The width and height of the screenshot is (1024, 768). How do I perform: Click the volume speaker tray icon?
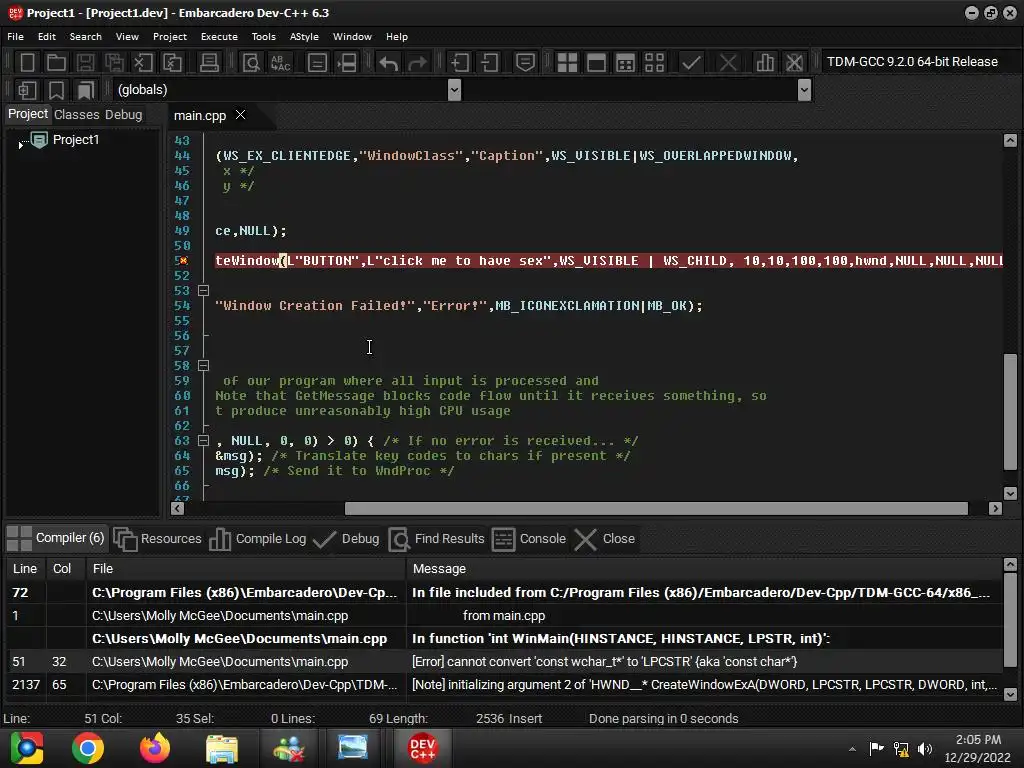925,749
